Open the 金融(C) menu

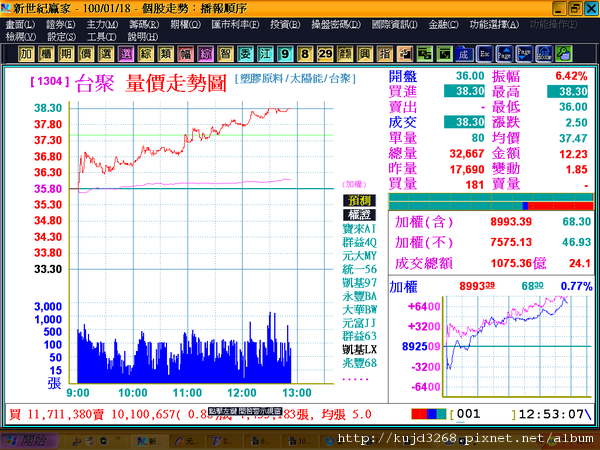pos(443,25)
